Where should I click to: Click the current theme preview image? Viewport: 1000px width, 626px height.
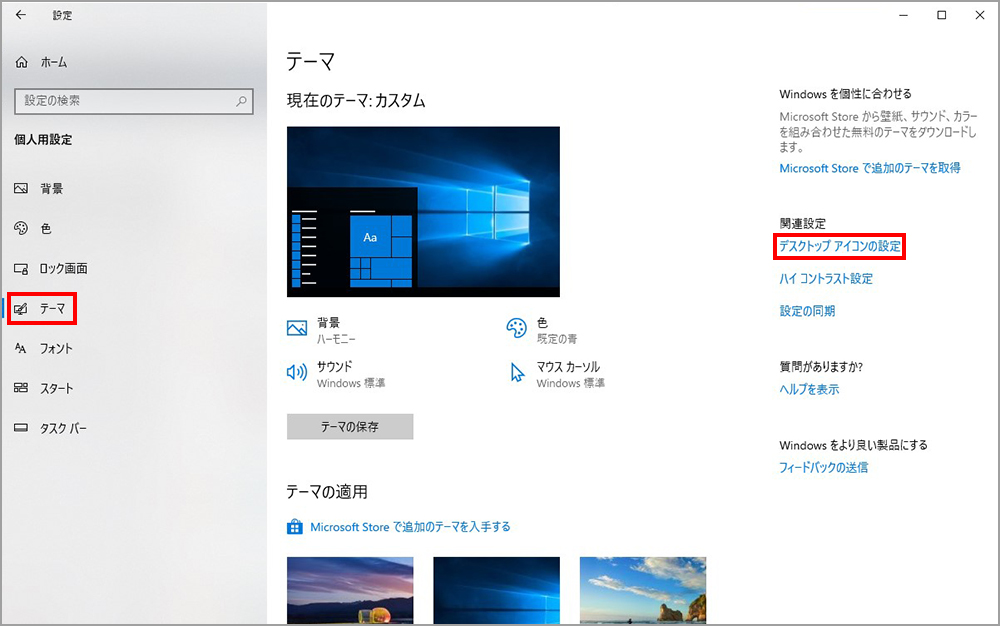423,212
